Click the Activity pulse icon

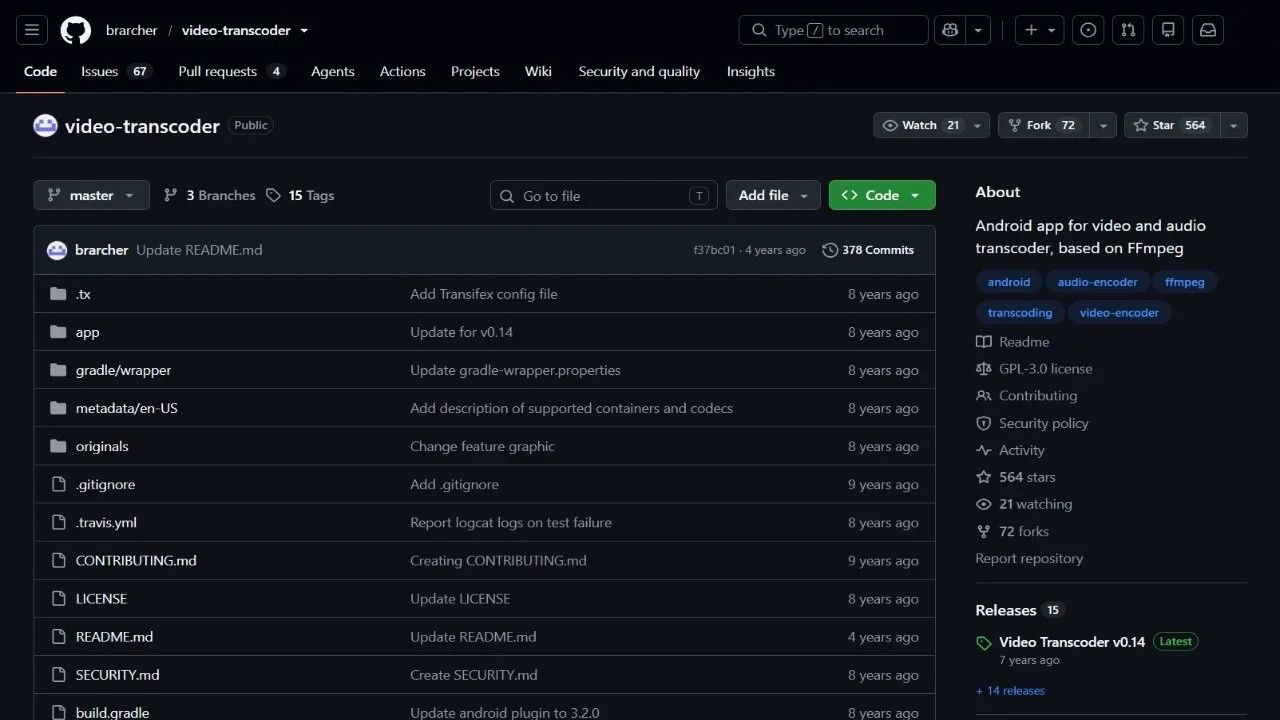click(984, 450)
